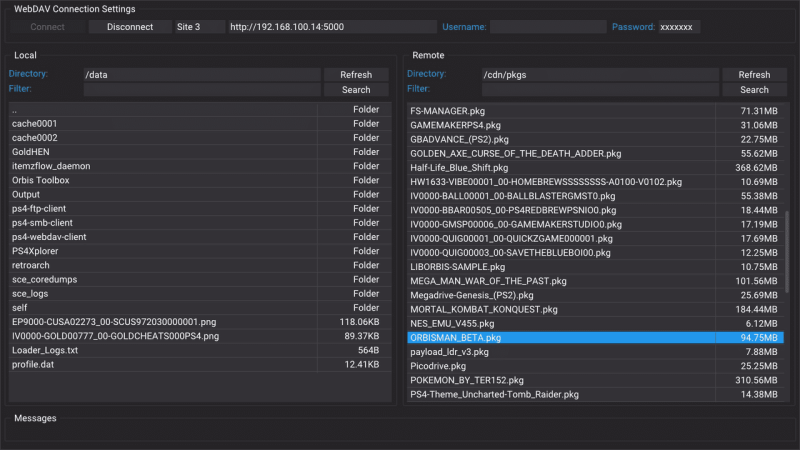Click the Disconnect button

click(130, 27)
